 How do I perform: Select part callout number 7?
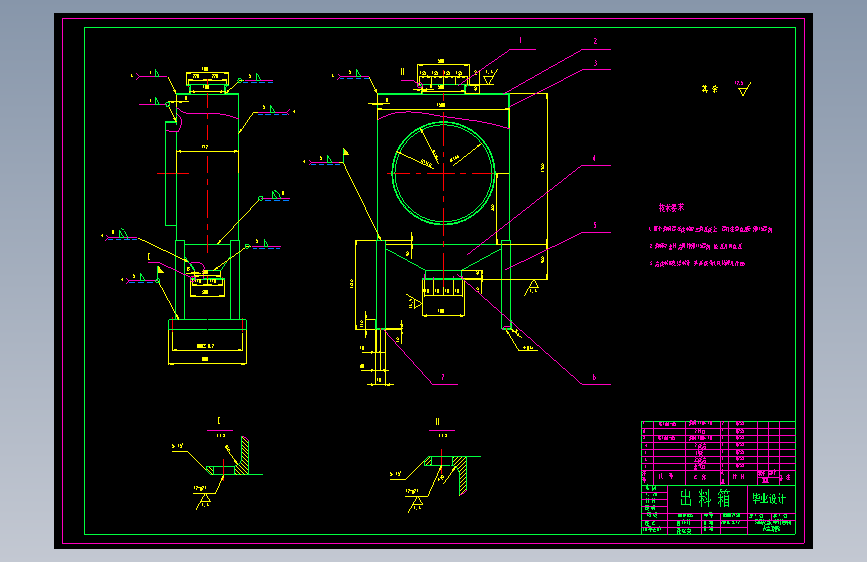(442, 377)
